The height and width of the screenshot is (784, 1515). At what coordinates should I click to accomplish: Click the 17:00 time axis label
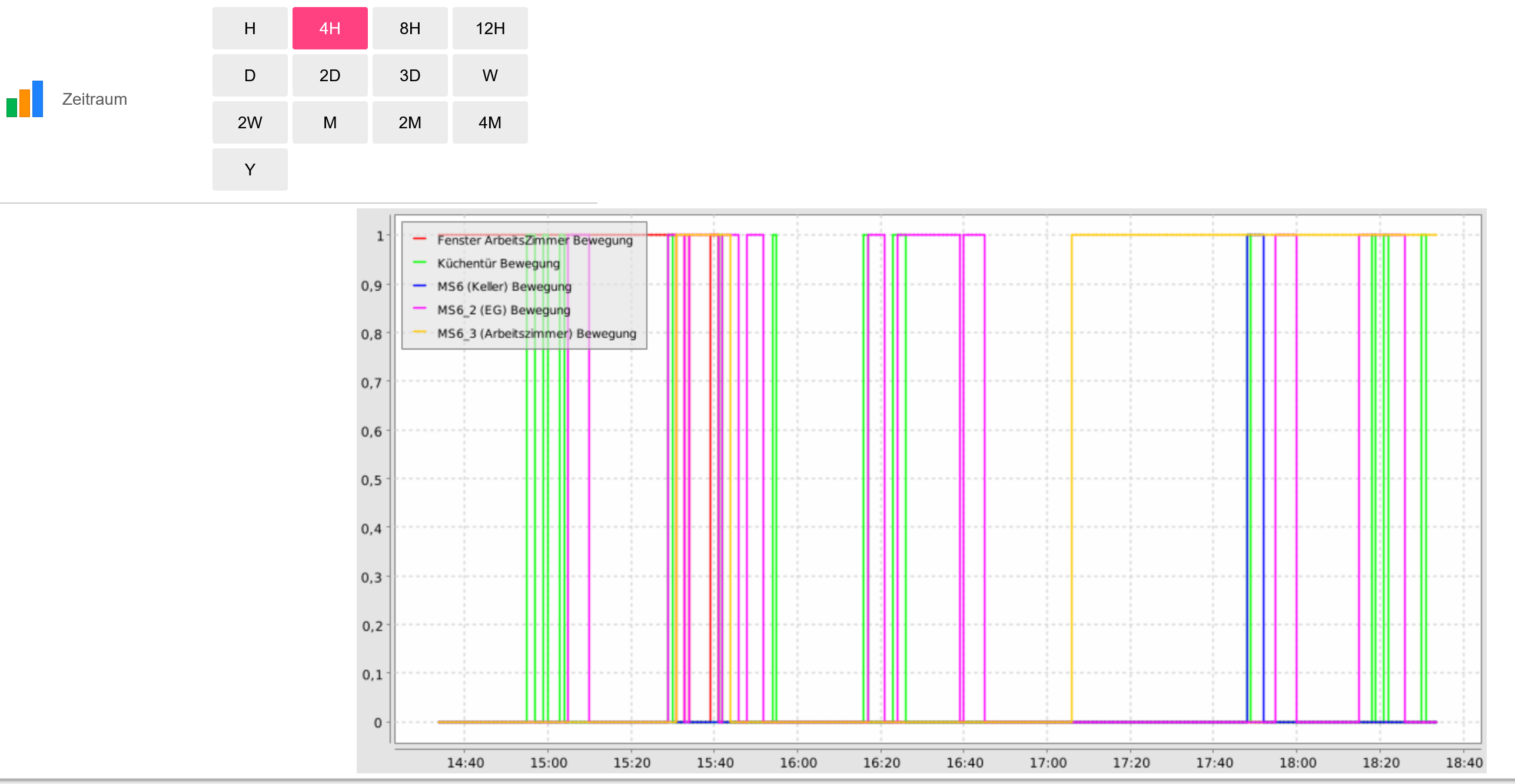(1048, 763)
